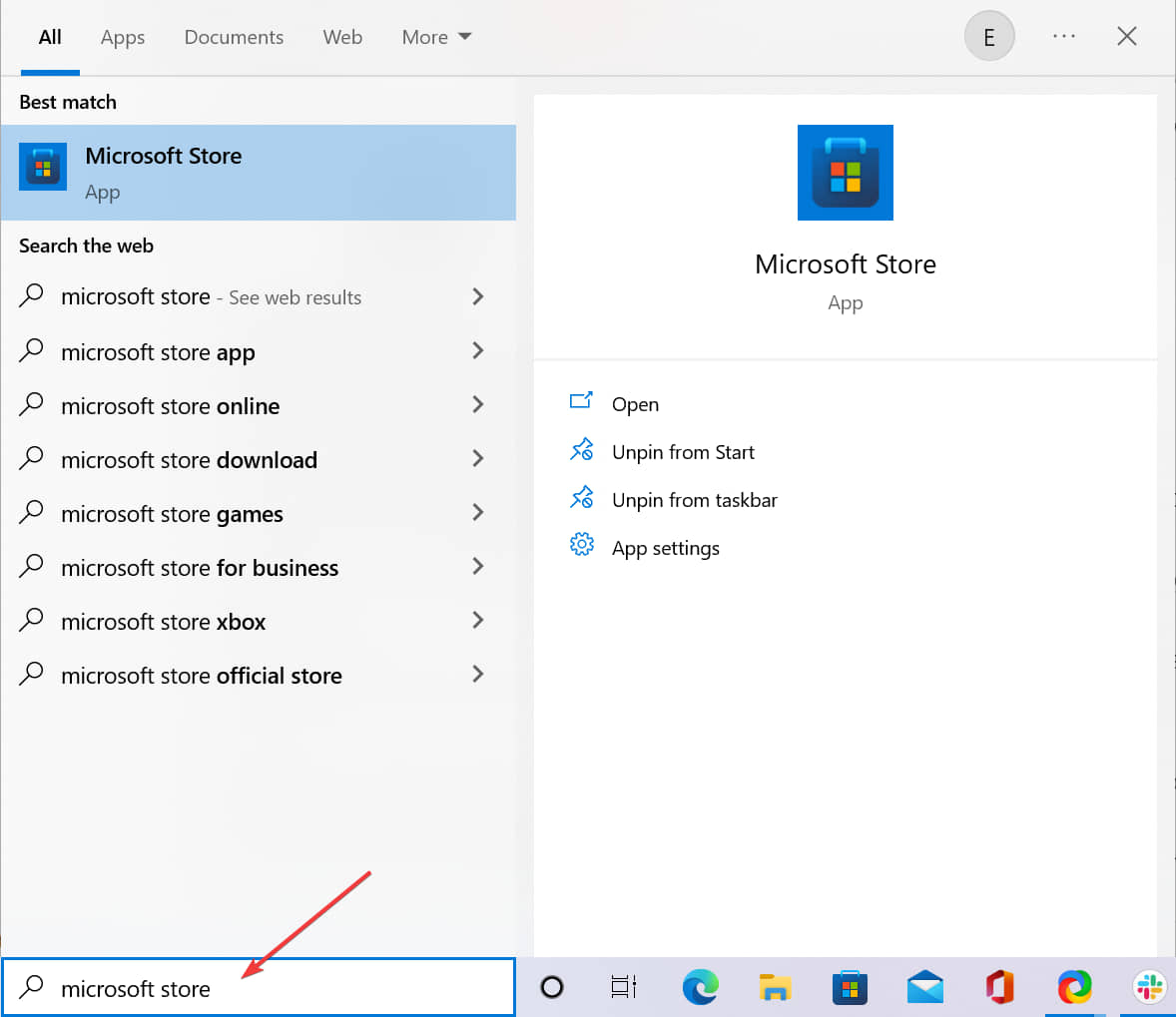Click Unpin from taskbar
The width and height of the screenshot is (1176, 1017).
(x=695, y=499)
